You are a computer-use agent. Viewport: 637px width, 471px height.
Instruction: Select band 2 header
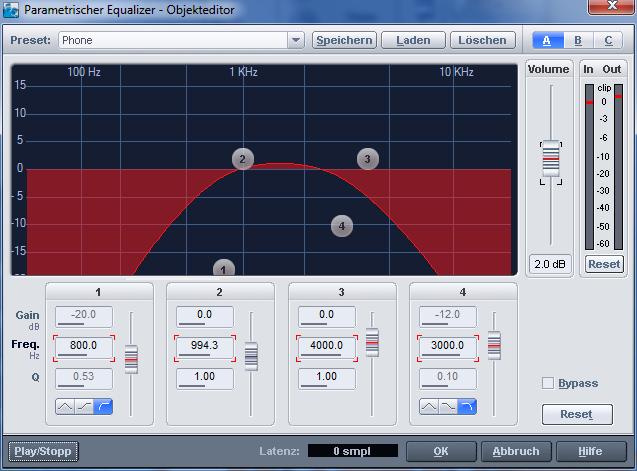pyautogui.click(x=221, y=292)
